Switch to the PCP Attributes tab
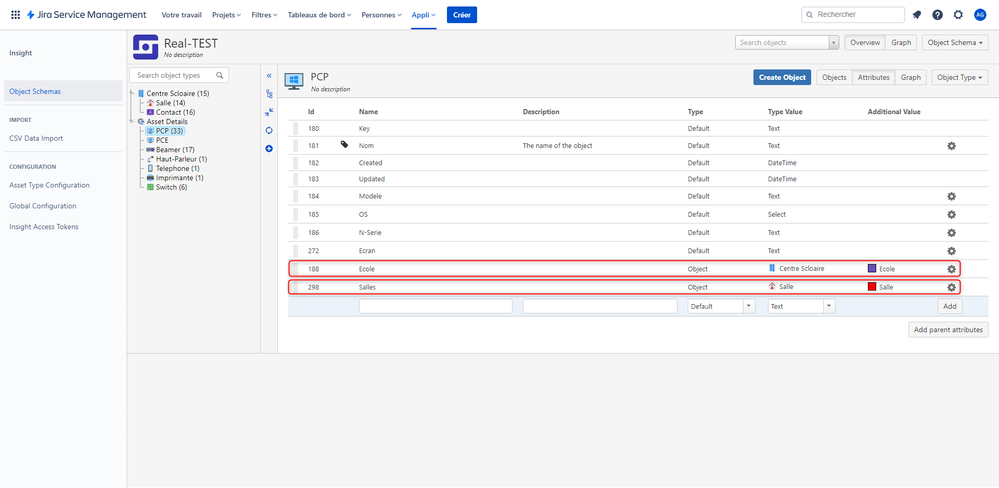Image resolution: width=999 pixels, height=488 pixels. [x=873, y=77]
